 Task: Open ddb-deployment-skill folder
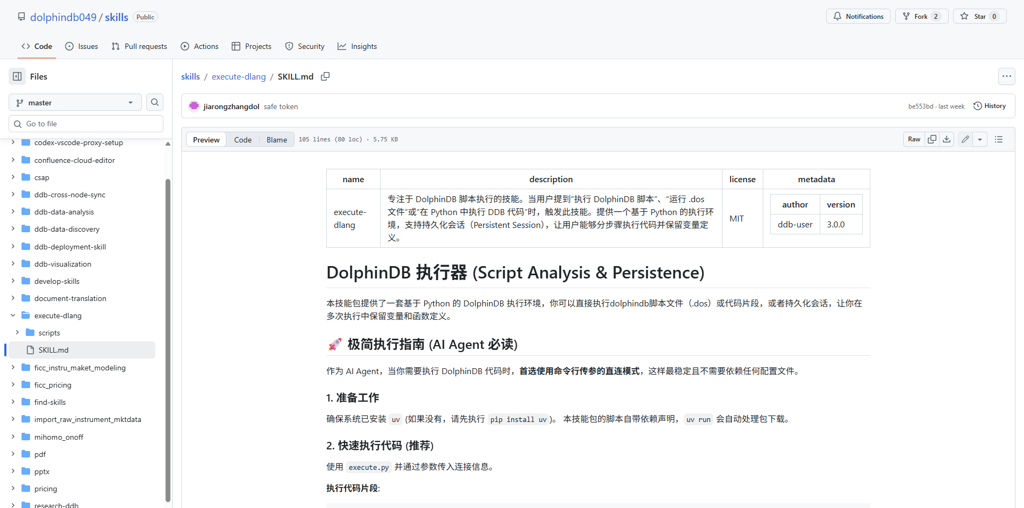[70, 247]
